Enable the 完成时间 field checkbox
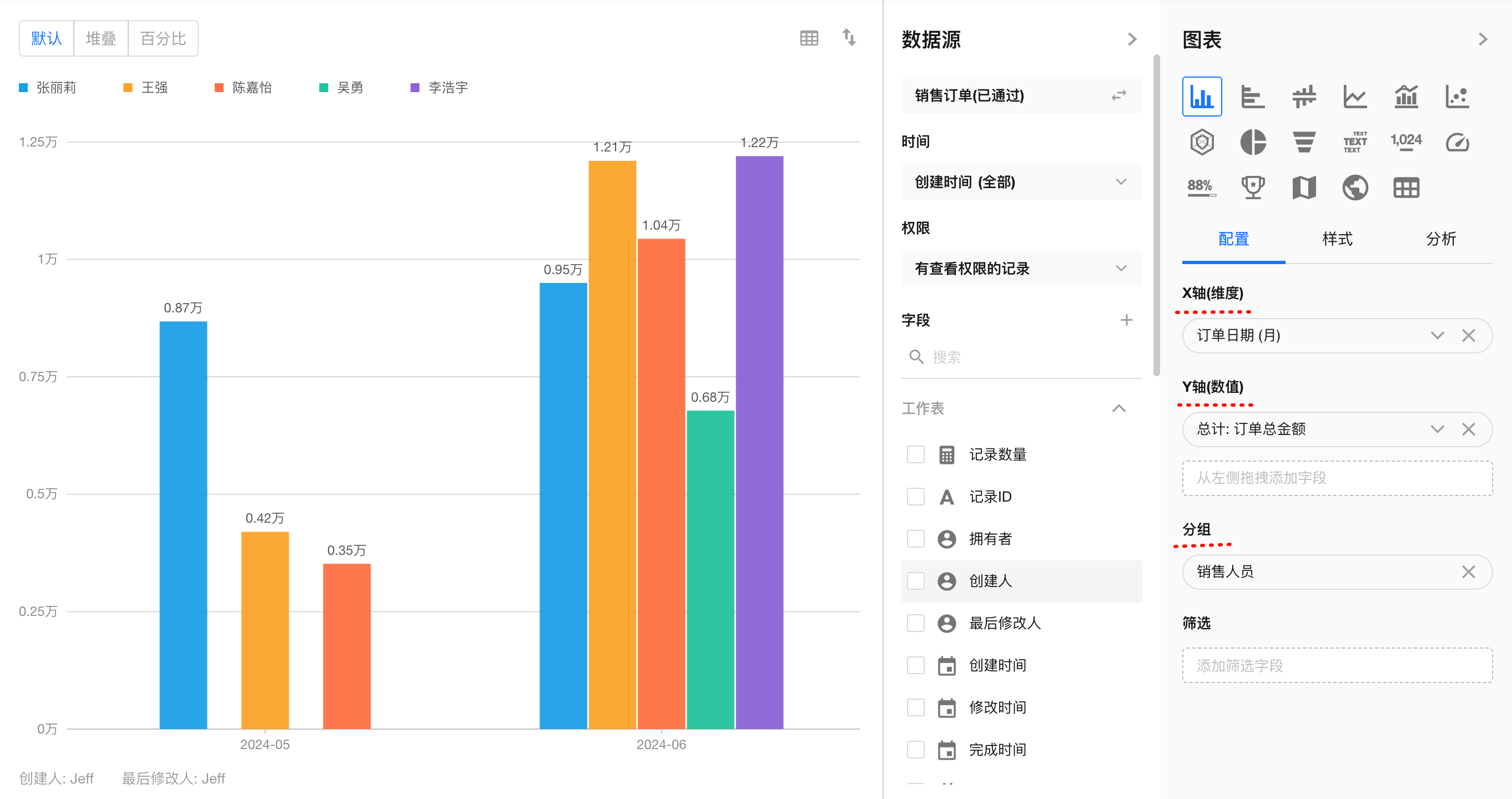This screenshot has height=799, width=1512. tap(916, 749)
